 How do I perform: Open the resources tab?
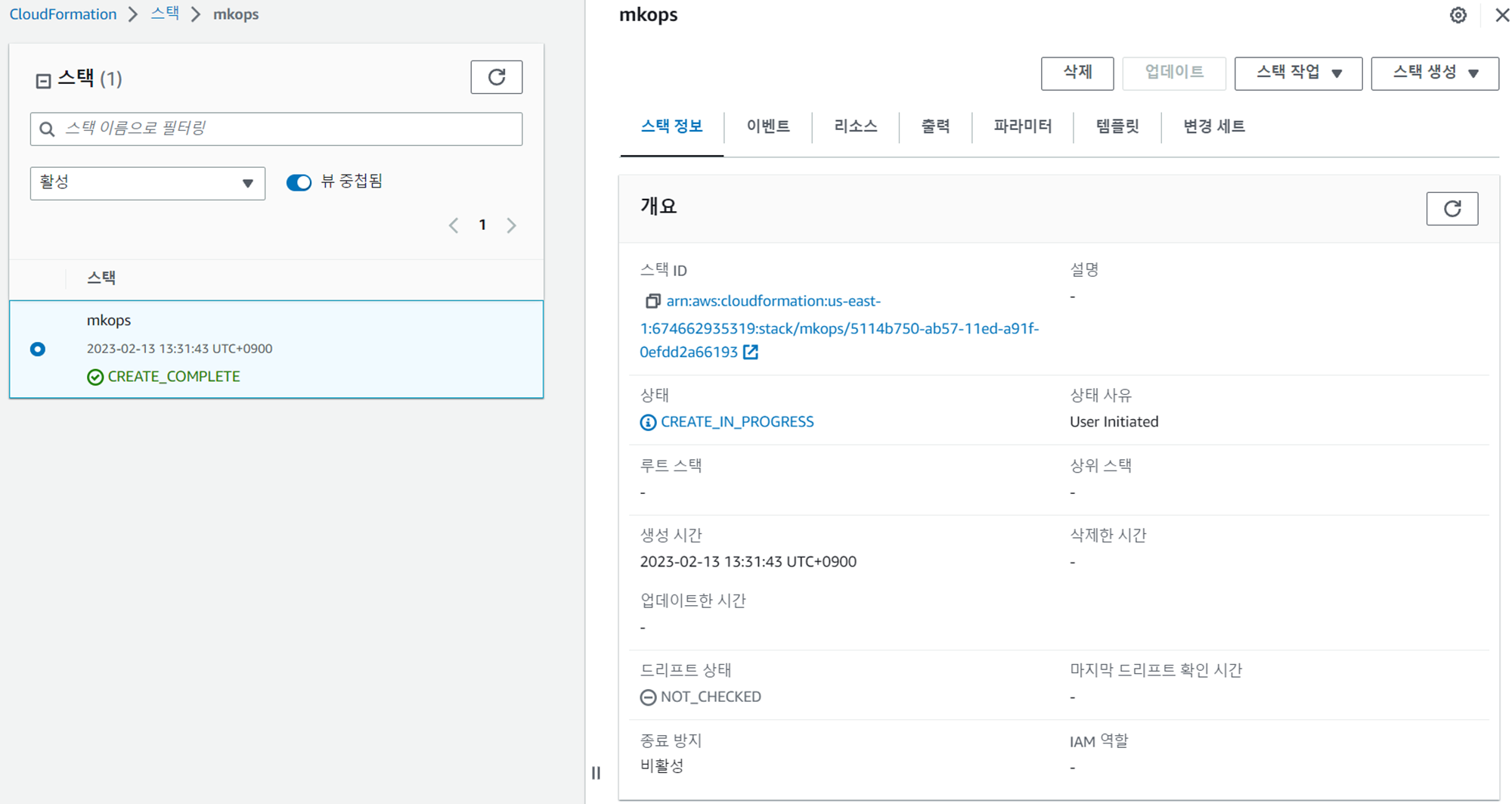[x=855, y=126]
